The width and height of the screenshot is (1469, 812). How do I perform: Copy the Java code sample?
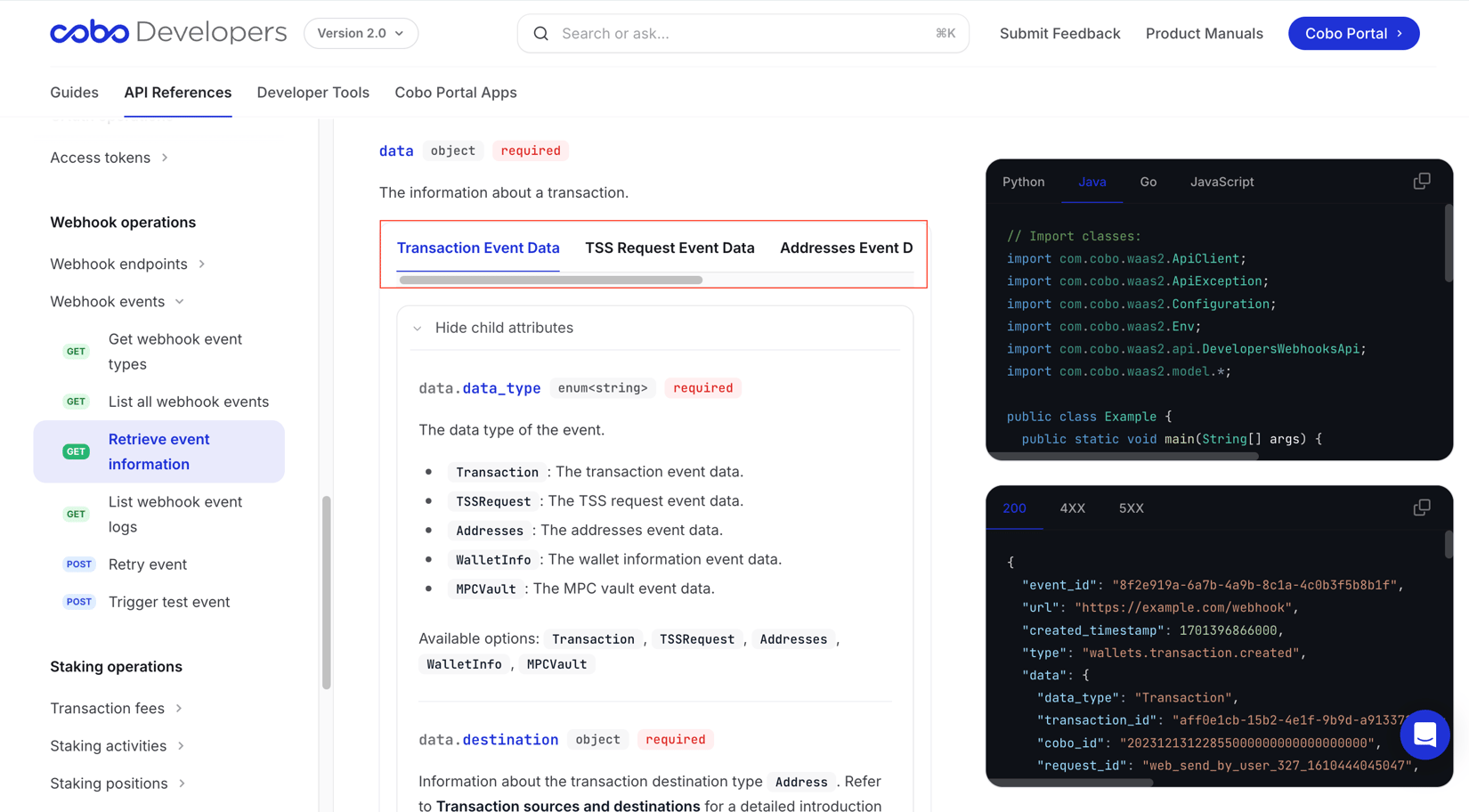coord(1422,181)
